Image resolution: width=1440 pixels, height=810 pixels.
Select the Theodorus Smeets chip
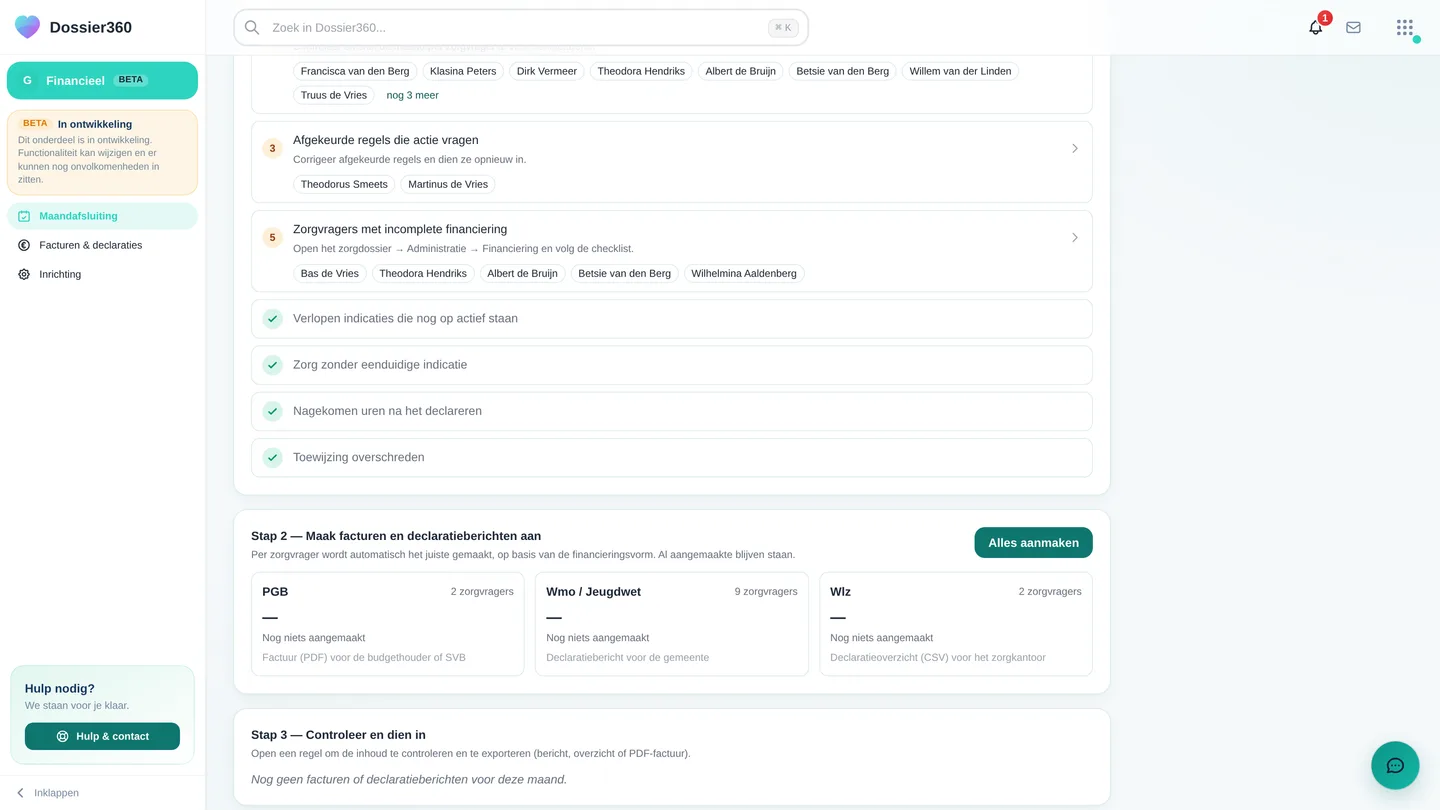pyautogui.click(x=344, y=185)
